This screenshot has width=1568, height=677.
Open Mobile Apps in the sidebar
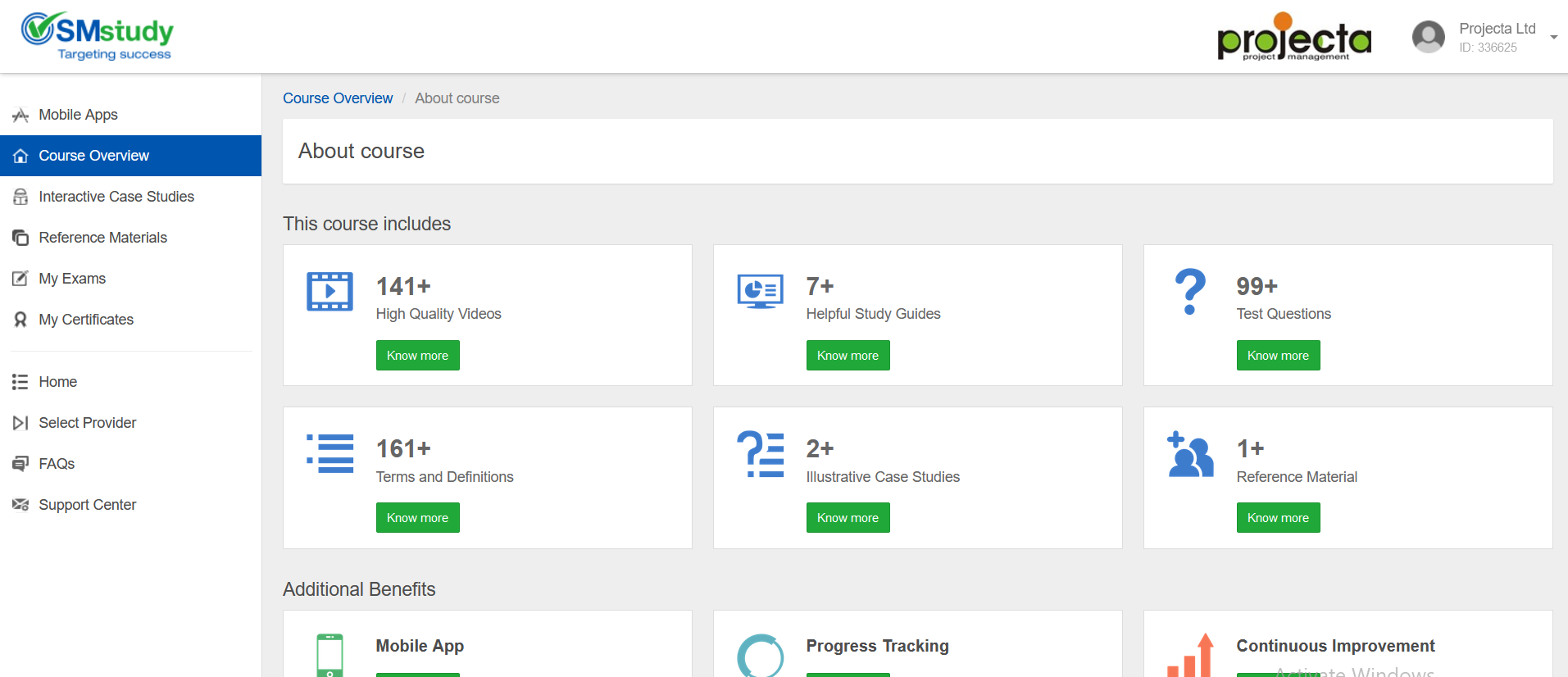tap(78, 115)
